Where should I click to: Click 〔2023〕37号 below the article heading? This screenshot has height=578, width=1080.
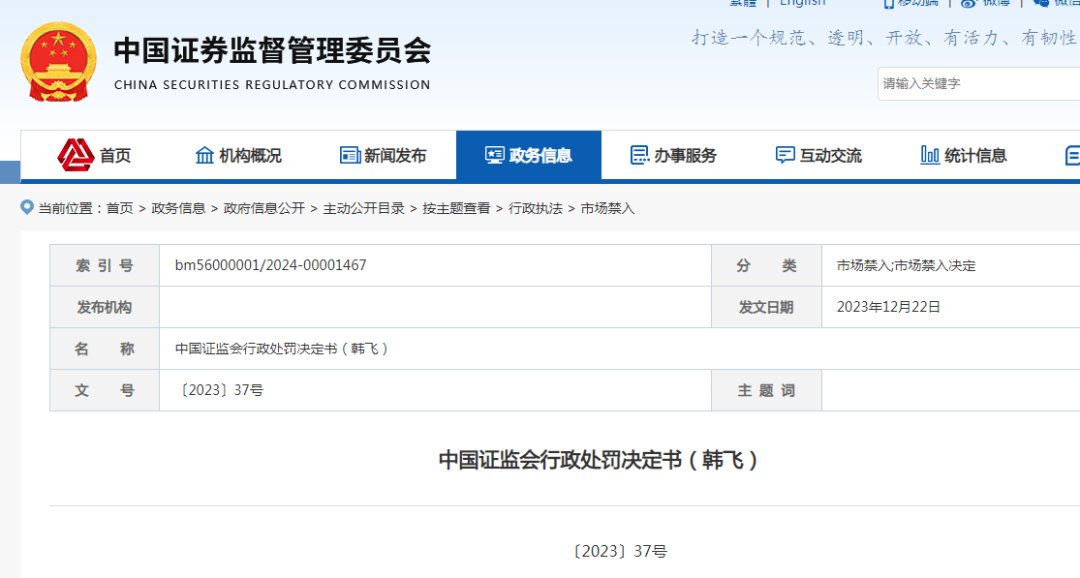[x=619, y=551]
